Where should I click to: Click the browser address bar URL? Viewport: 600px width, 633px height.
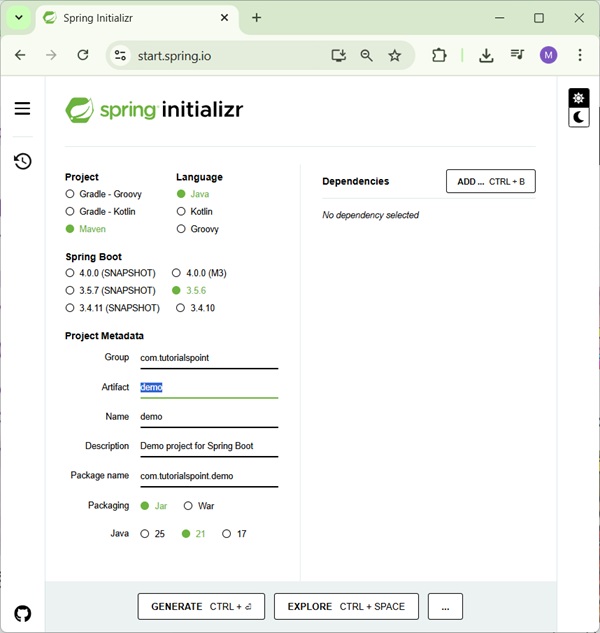pyautogui.click(x=174, y=56)
